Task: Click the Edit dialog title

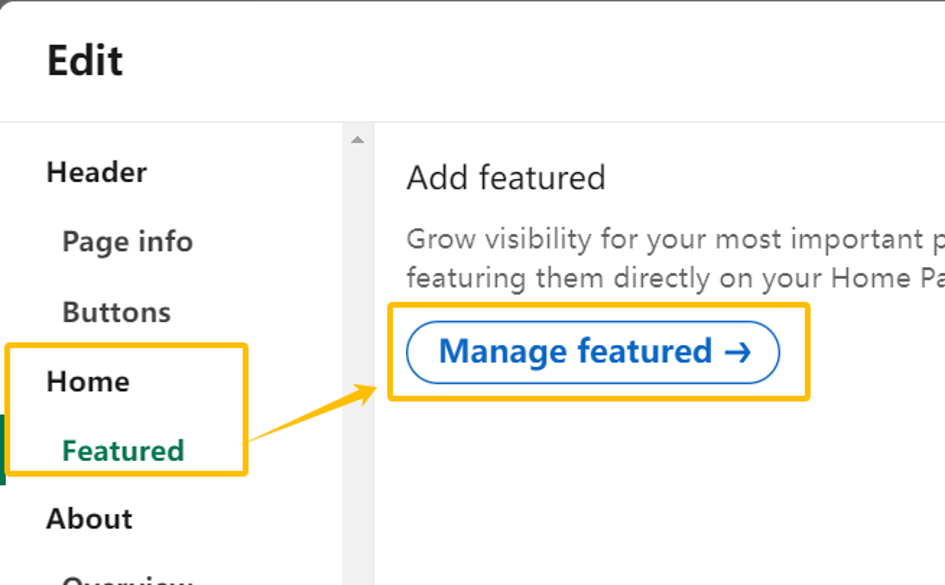Action: click(x=85, y=60)
